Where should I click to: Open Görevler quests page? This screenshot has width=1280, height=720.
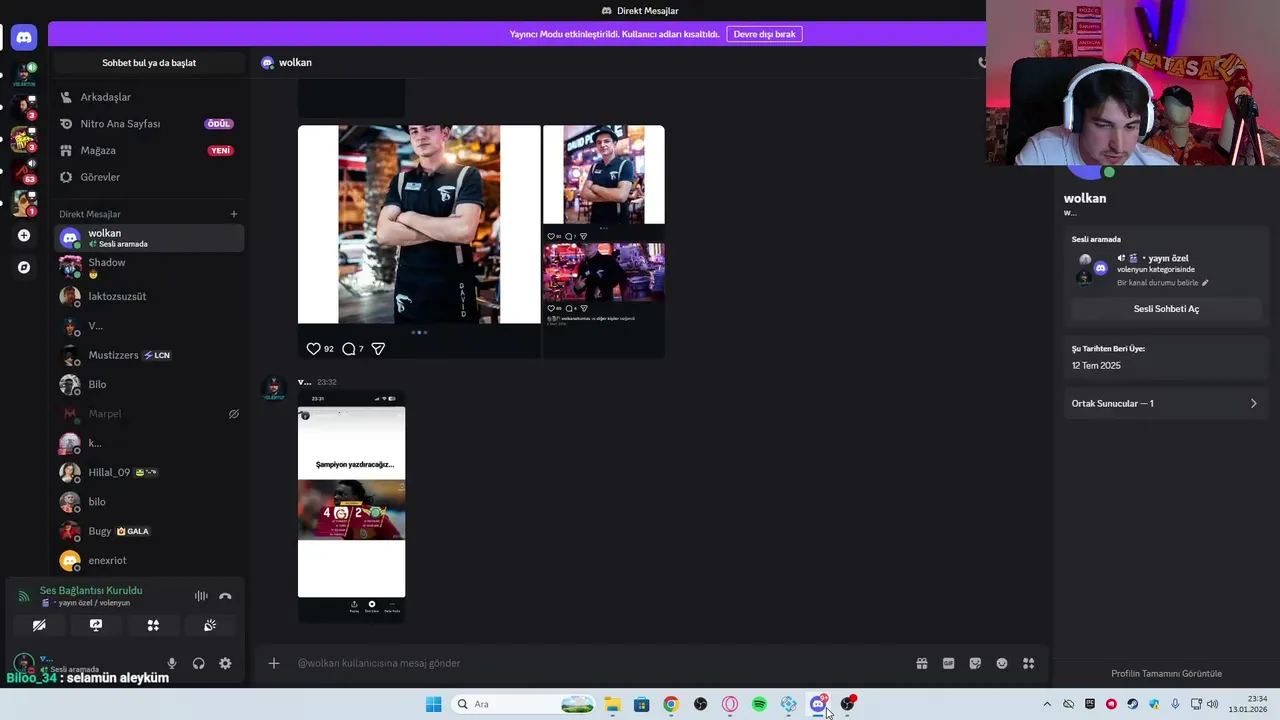coord(150,177)
